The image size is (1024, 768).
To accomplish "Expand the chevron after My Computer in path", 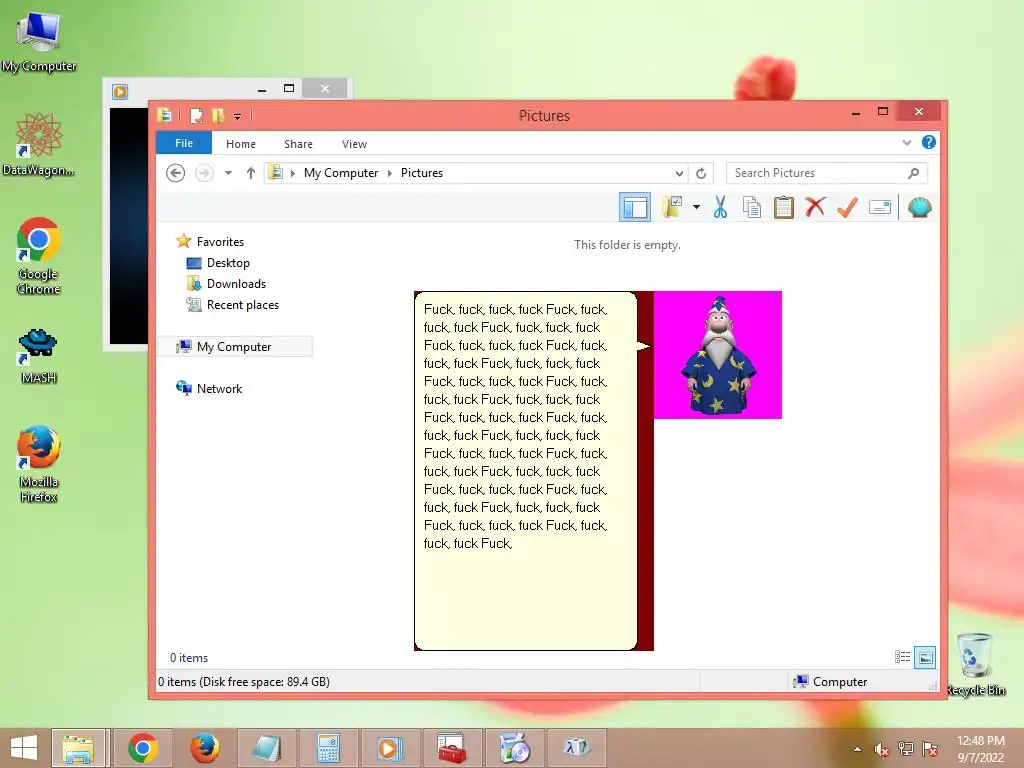I will pyautogui.click(x=390, y=173).
